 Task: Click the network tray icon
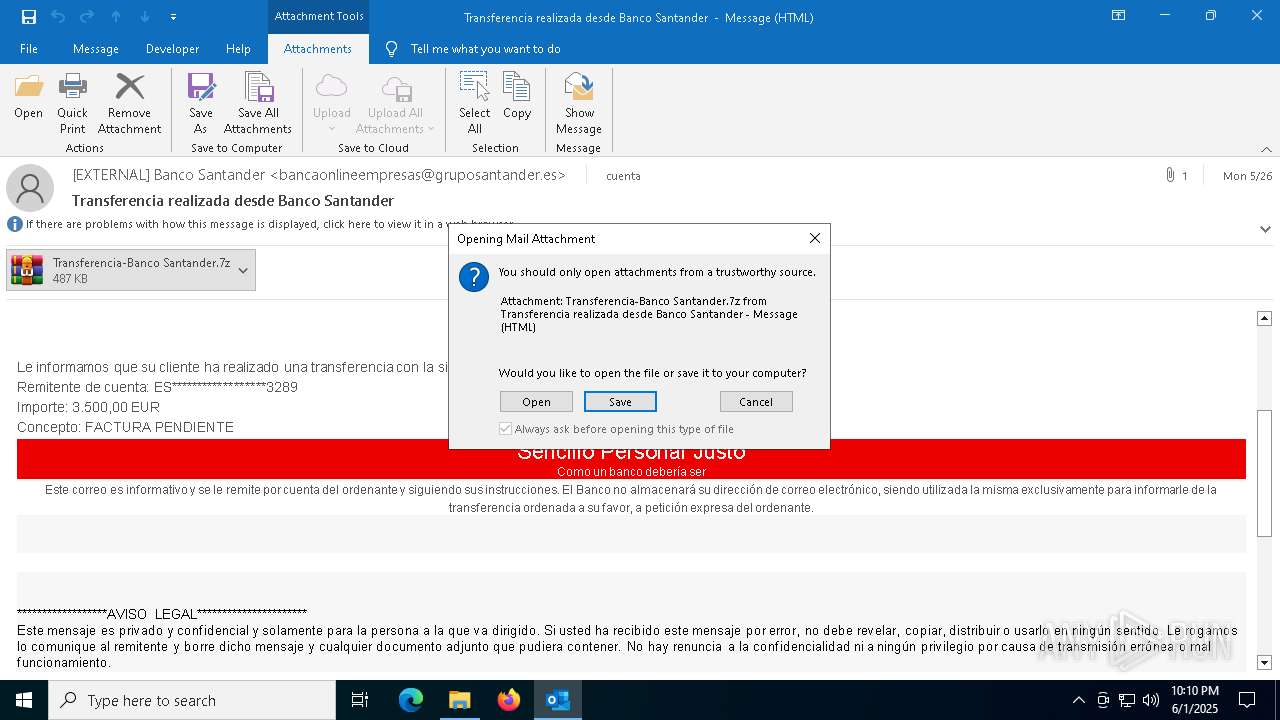[1127, 700]
